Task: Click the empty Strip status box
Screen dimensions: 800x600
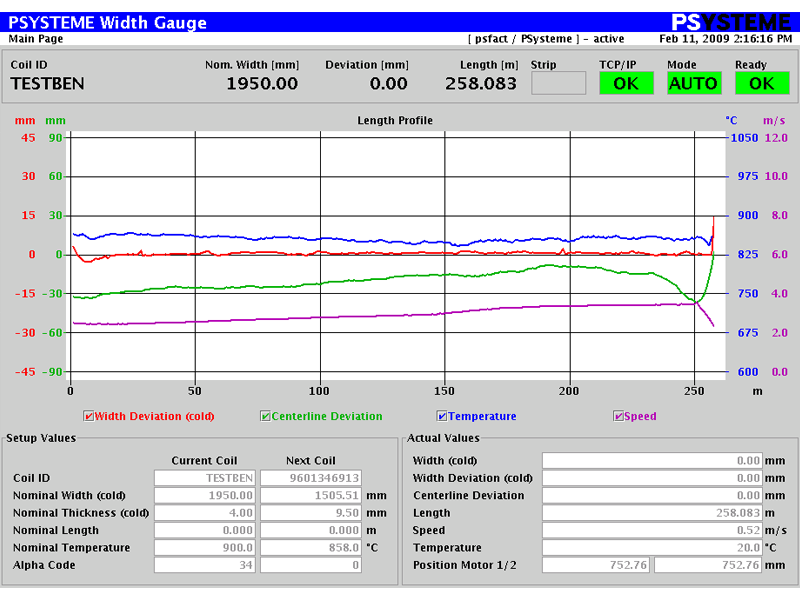Action: click(558, 83)
